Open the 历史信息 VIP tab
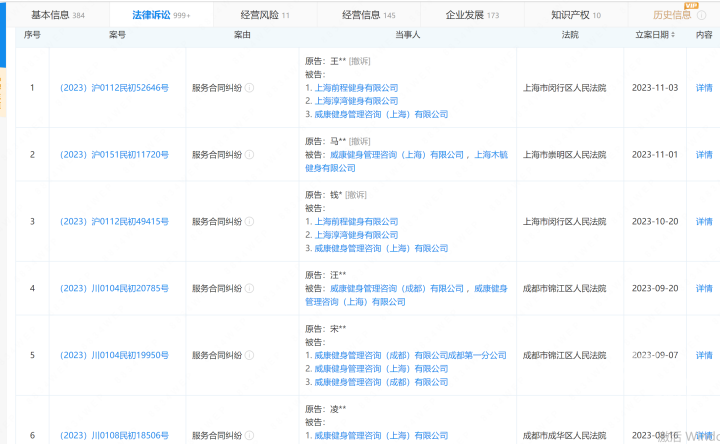Viewport: 720px width, 444px height. 672,15
